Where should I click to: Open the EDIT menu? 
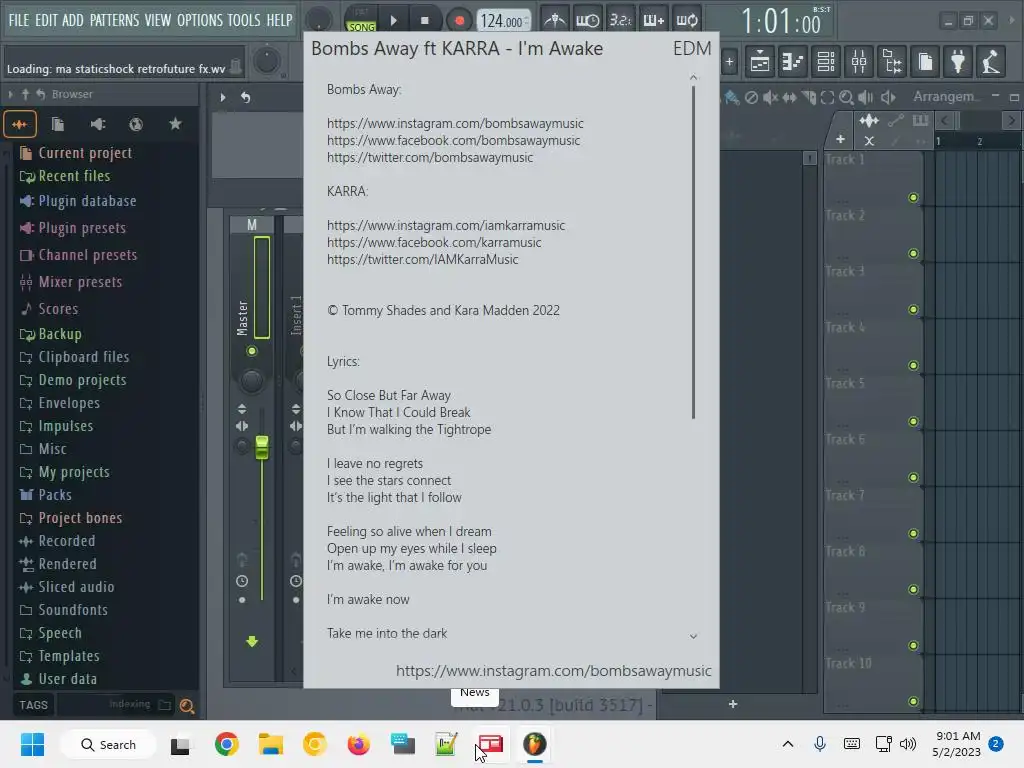(46, 20)
